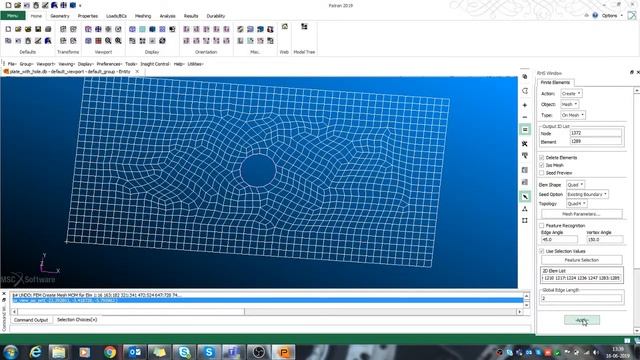Click the highlighted equals-bars icon in vertical toolbar
This screenshot has width=640, height=360.
(525, 130)
